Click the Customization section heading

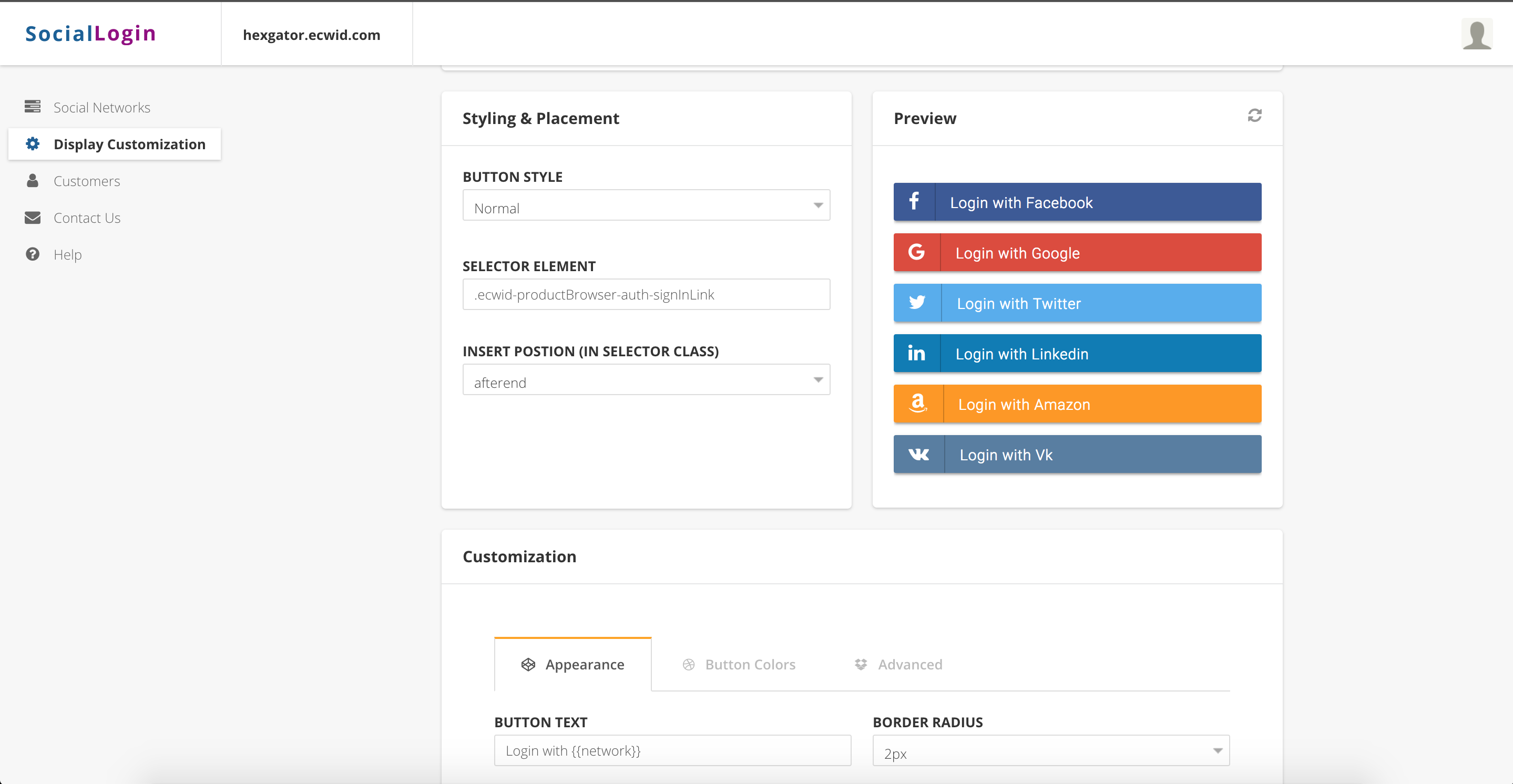(519, 556)
